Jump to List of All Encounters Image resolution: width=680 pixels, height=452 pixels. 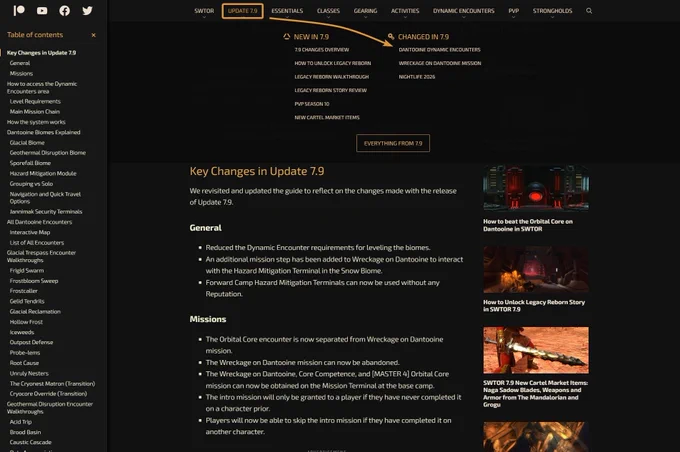37,243
